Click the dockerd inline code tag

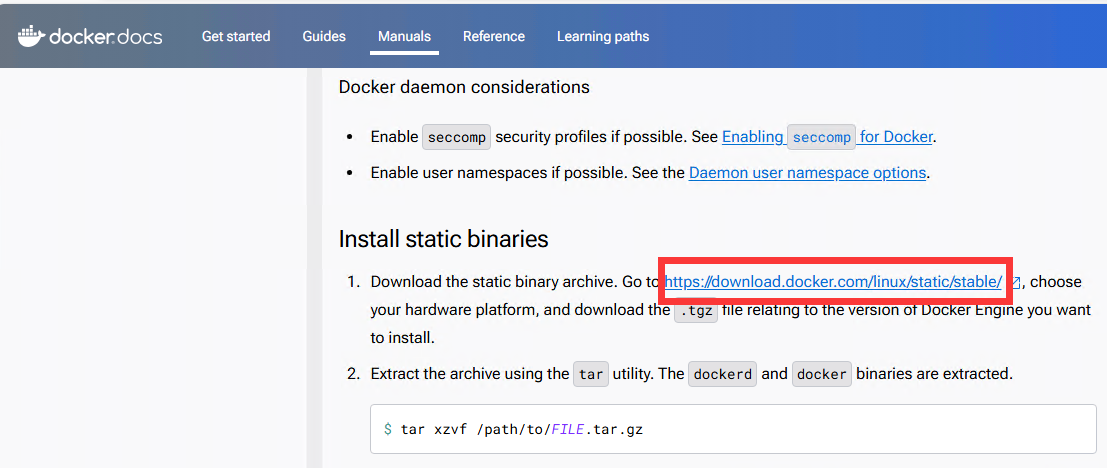722,375
